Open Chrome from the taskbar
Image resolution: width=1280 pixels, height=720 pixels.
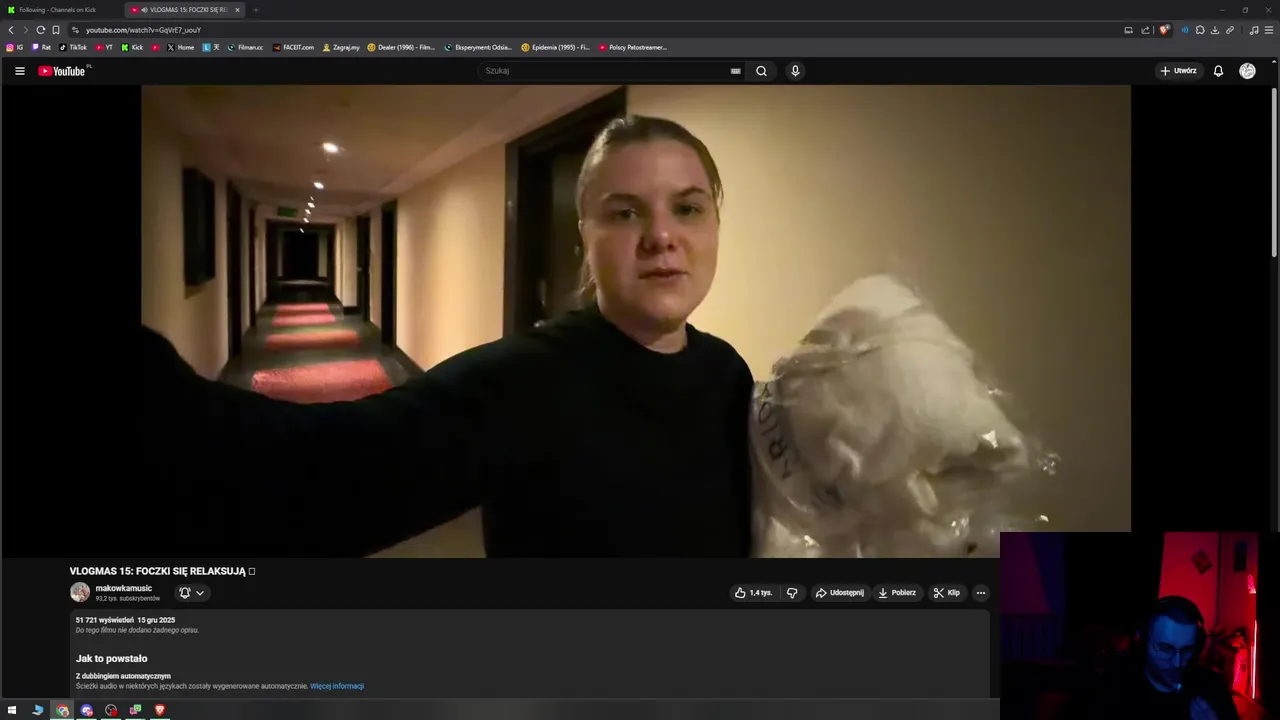(62, 710)
